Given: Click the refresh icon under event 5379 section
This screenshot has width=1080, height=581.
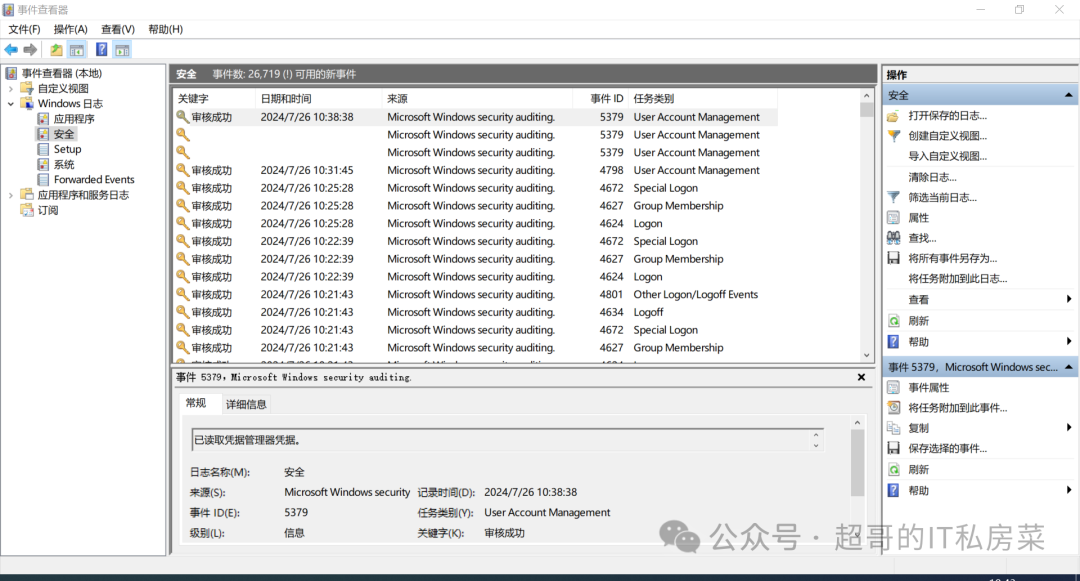Looking at the screenshot, I should (893, 469).
